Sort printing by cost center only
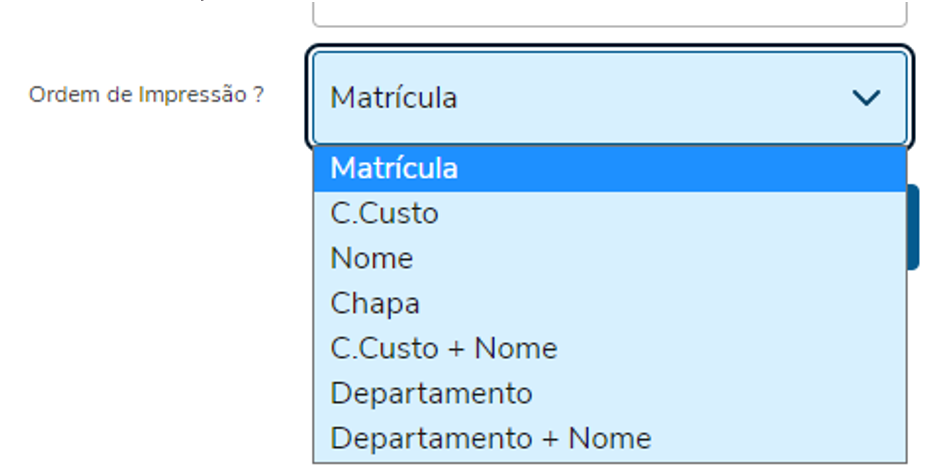Screen dimensions: 926x470 [384, 213]
